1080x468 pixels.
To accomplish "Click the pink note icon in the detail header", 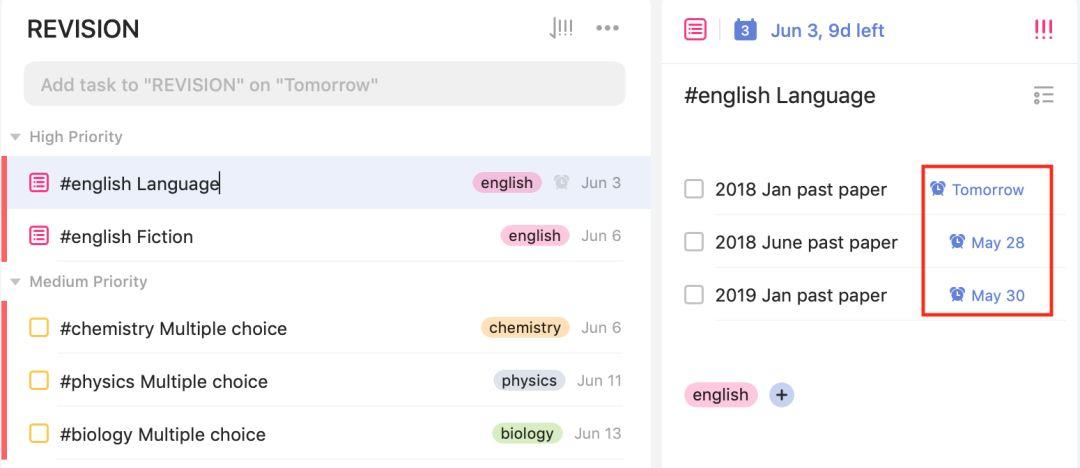I will coord(695,30).
